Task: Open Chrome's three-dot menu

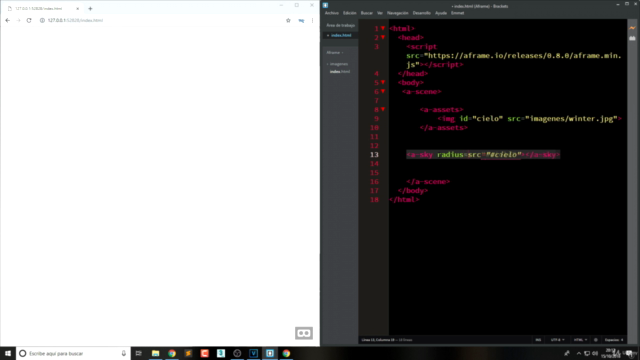Action: (x=312, y=20)
